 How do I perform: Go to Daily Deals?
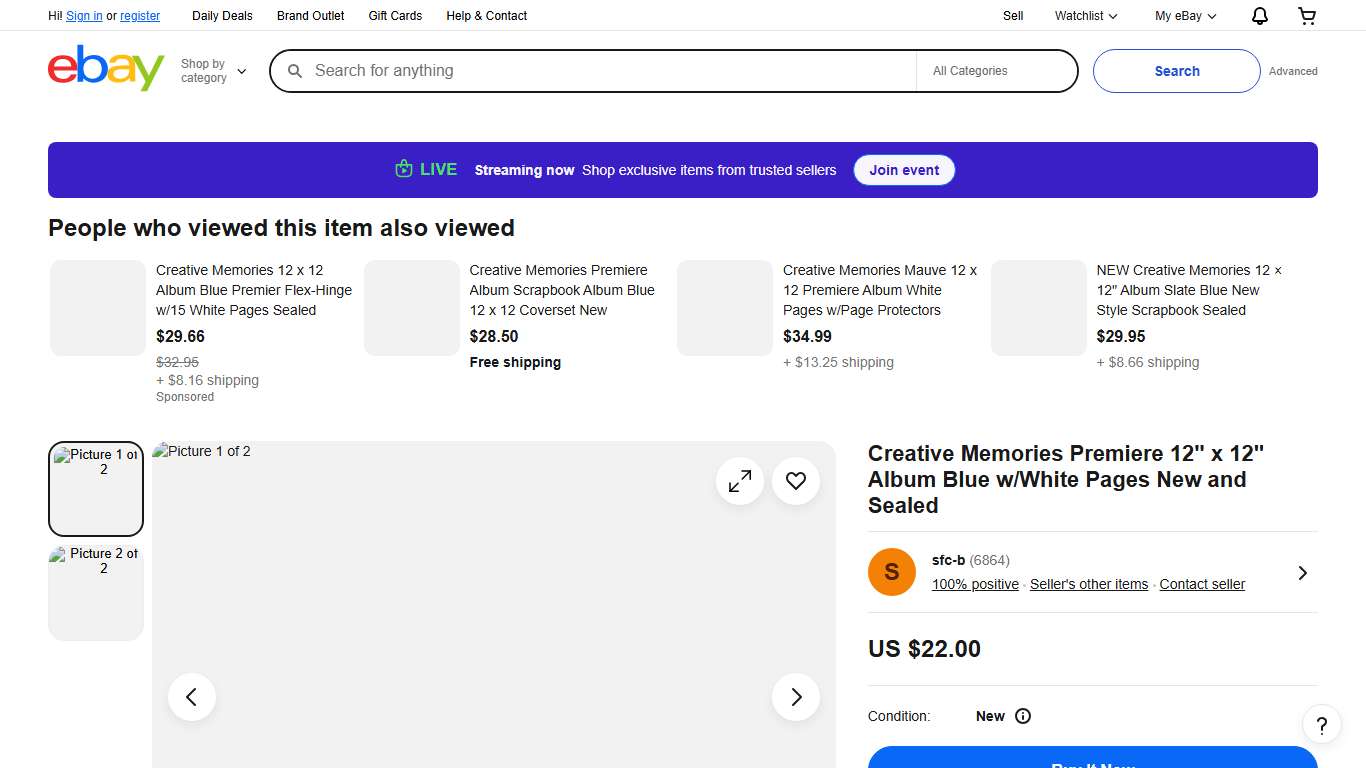tap(222, 16)
